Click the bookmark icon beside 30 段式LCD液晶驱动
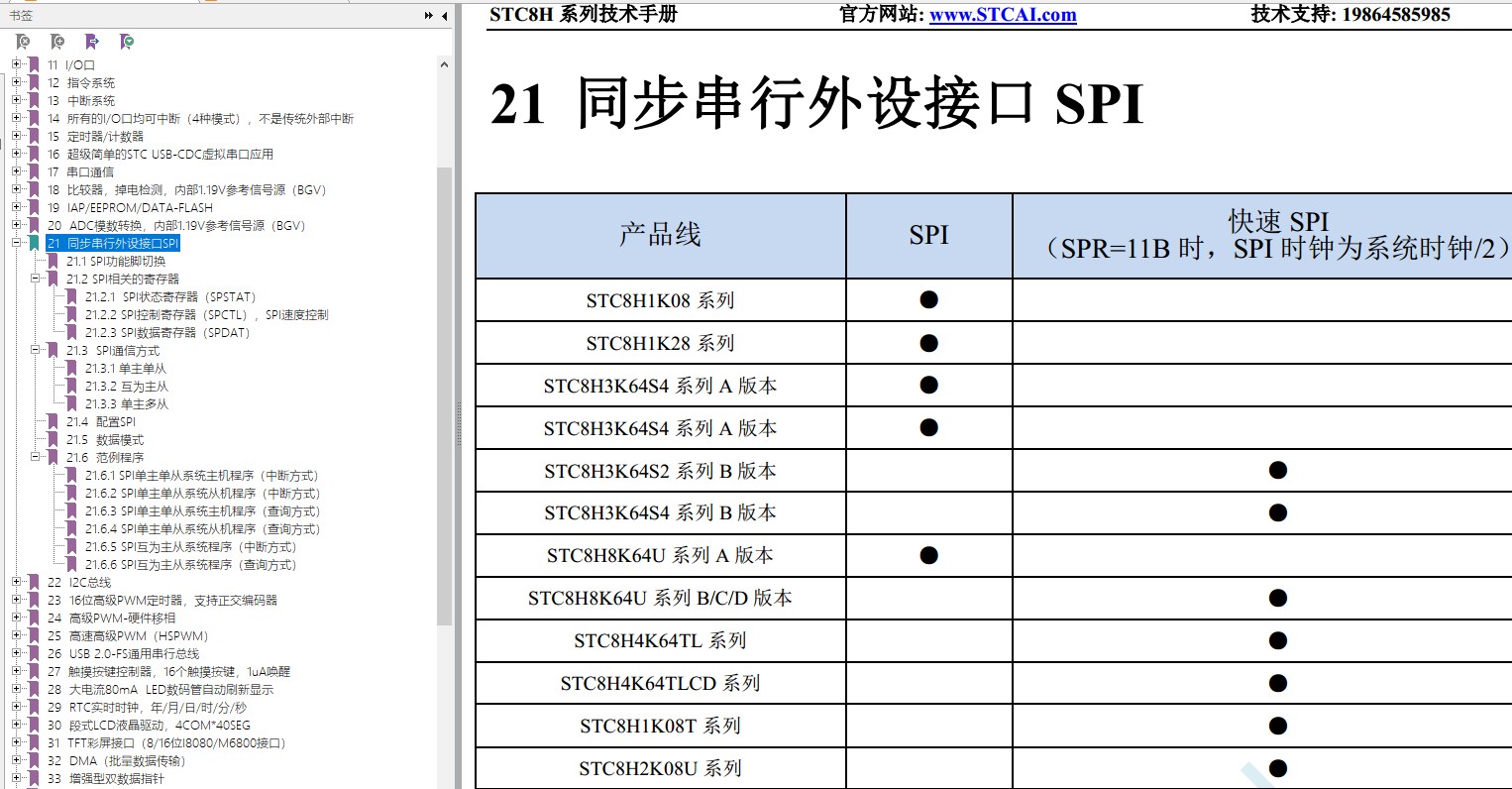The height and width of the screenshot is (789, 1512). coord(35,726)
